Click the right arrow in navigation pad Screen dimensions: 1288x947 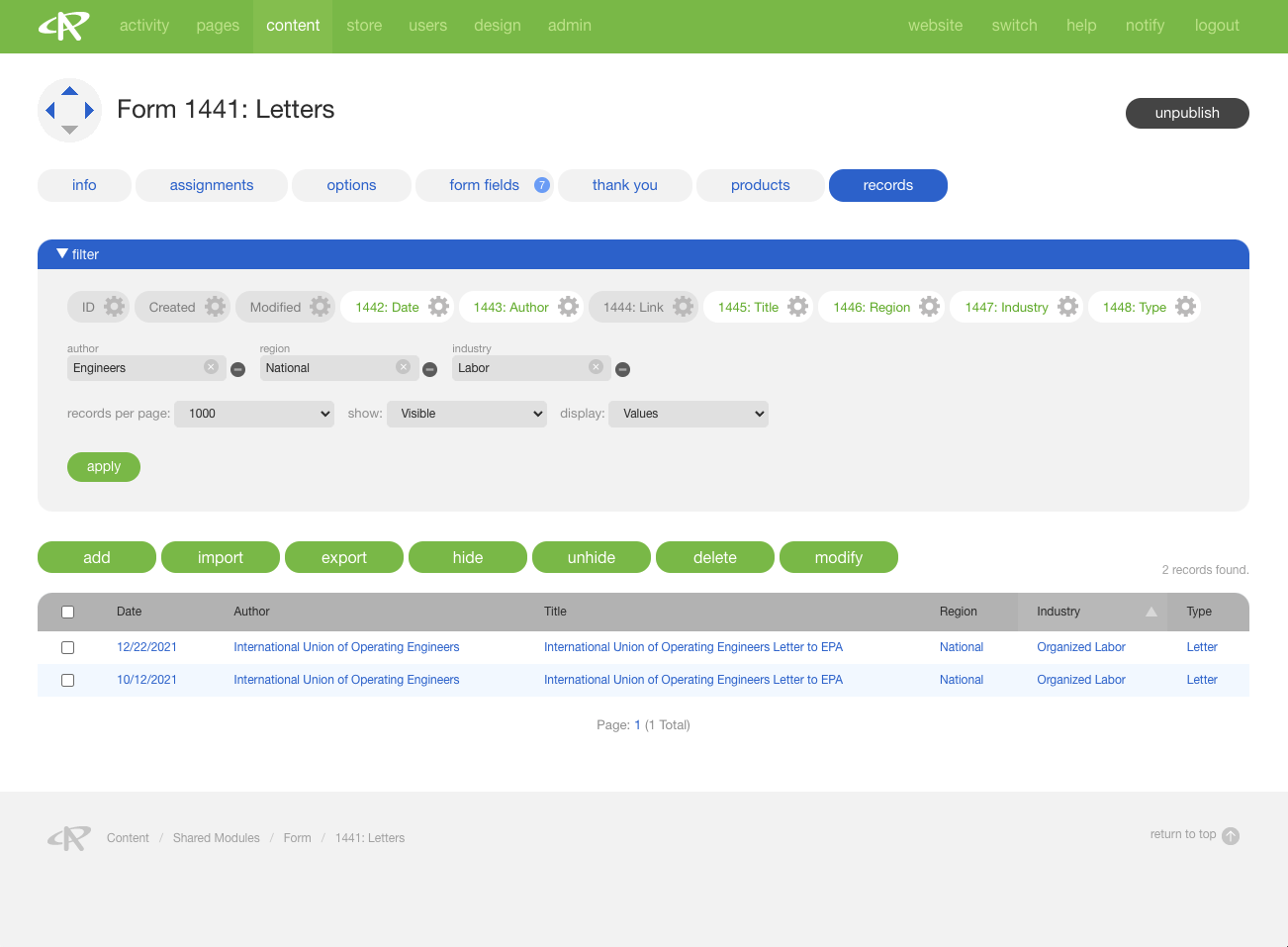coord(89,110)
